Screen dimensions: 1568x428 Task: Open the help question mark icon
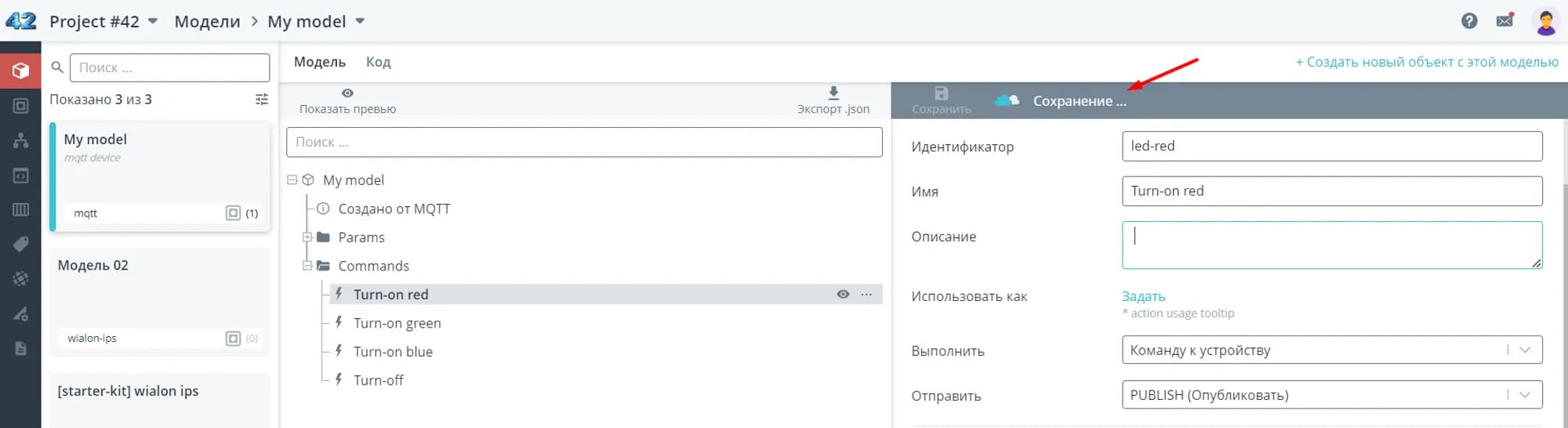(1469, 21)
